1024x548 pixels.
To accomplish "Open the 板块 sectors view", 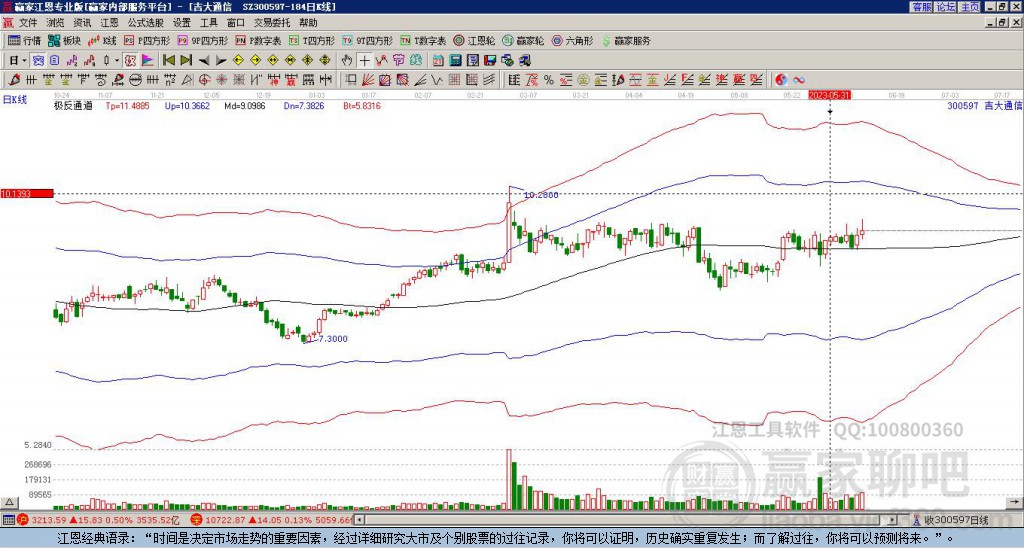I will click(64, 40).
